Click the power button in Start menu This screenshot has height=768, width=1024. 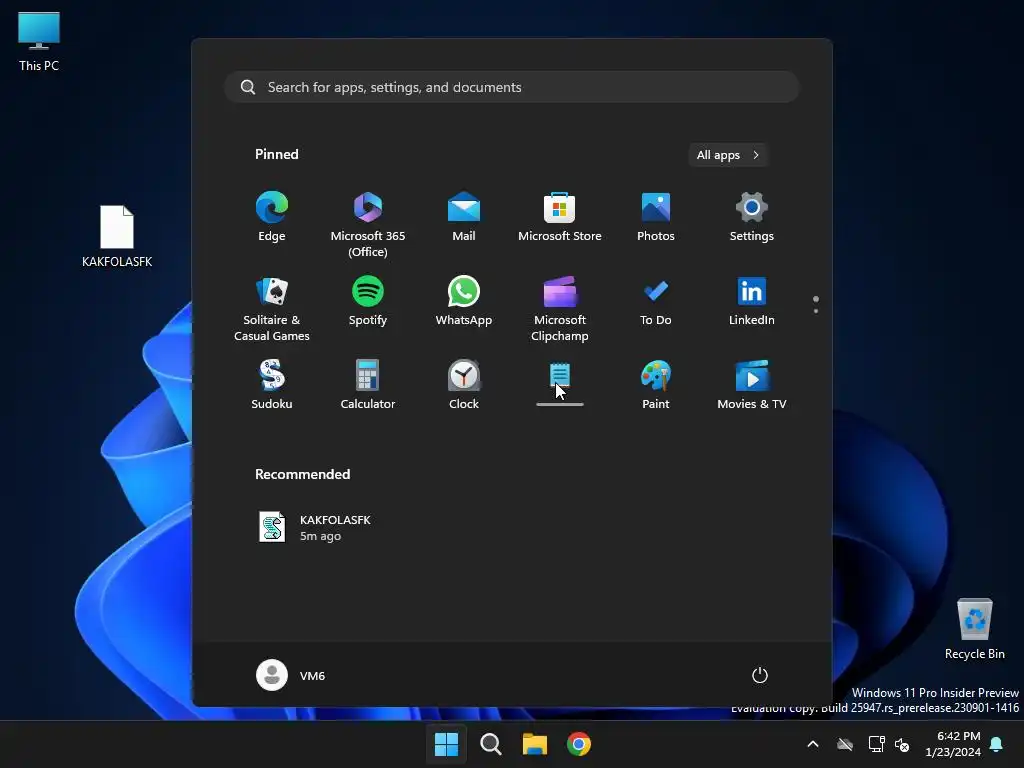point(760,675)
